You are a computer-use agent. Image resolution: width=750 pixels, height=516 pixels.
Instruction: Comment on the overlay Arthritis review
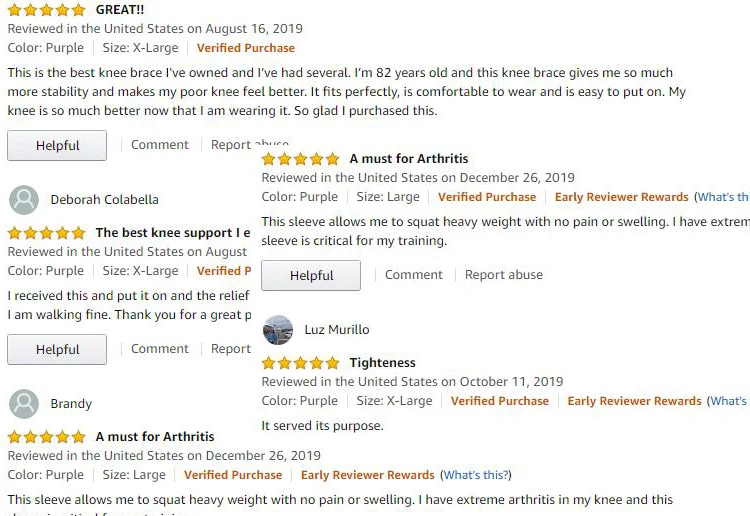point(413,275)
